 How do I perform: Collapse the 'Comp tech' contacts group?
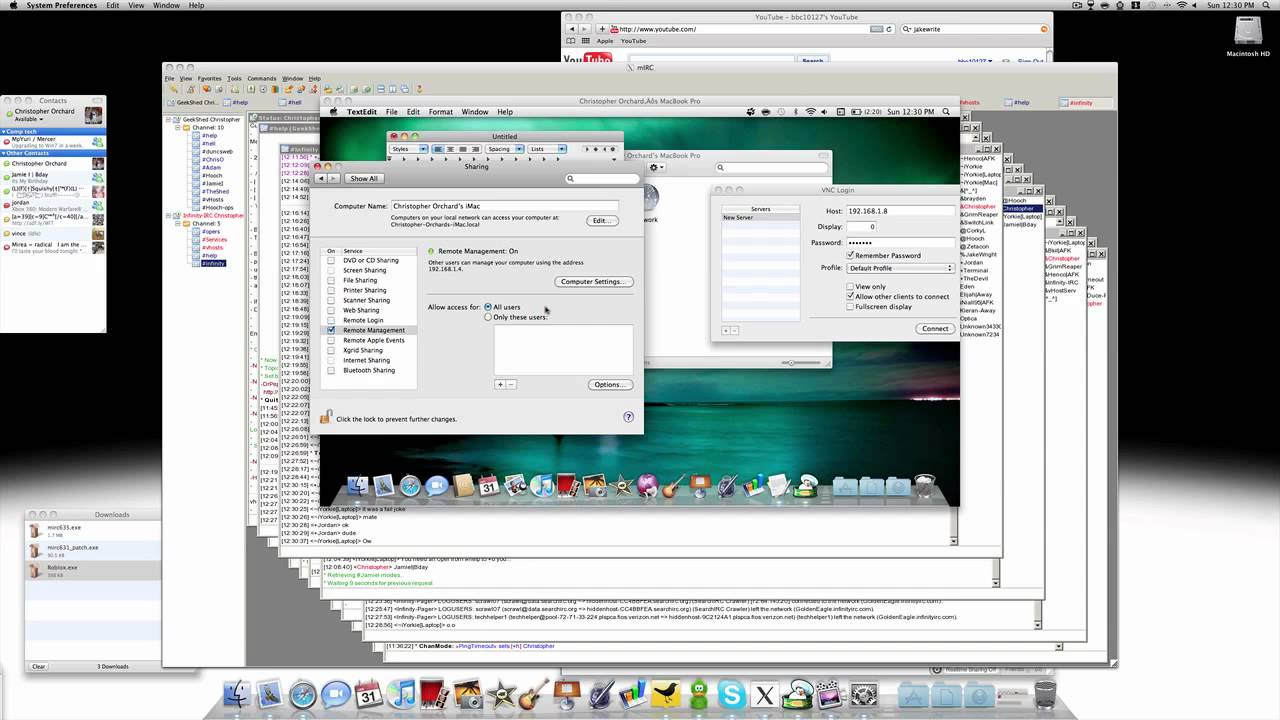tap(4, 132)
